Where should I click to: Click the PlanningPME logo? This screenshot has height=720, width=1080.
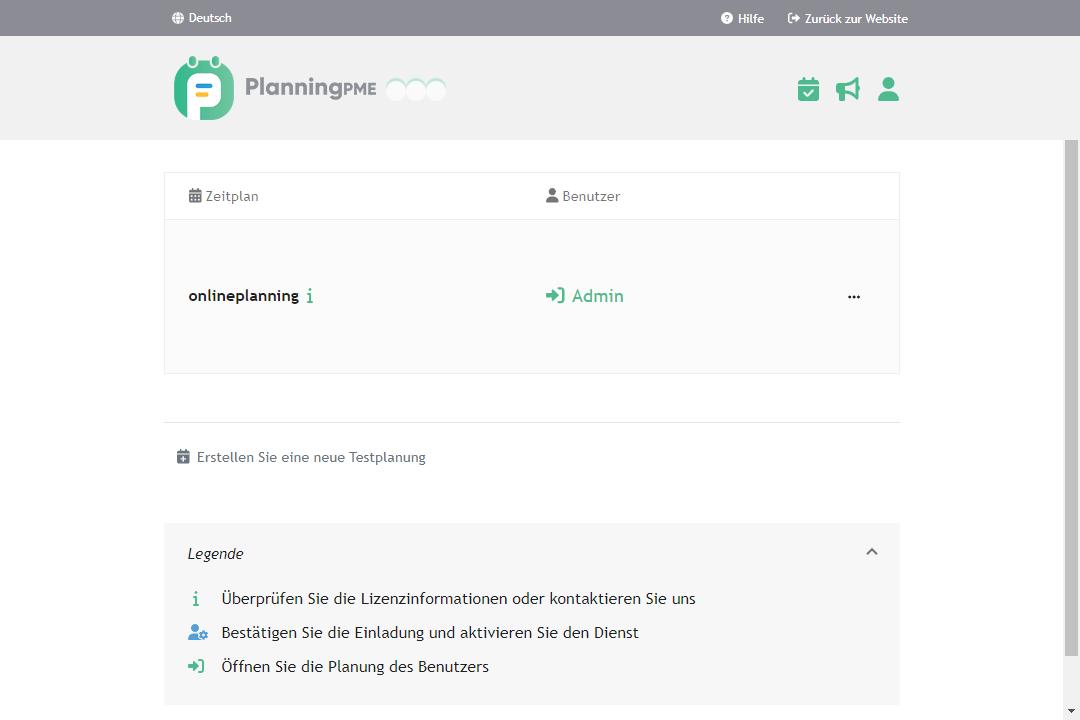(x=275, y=88)
